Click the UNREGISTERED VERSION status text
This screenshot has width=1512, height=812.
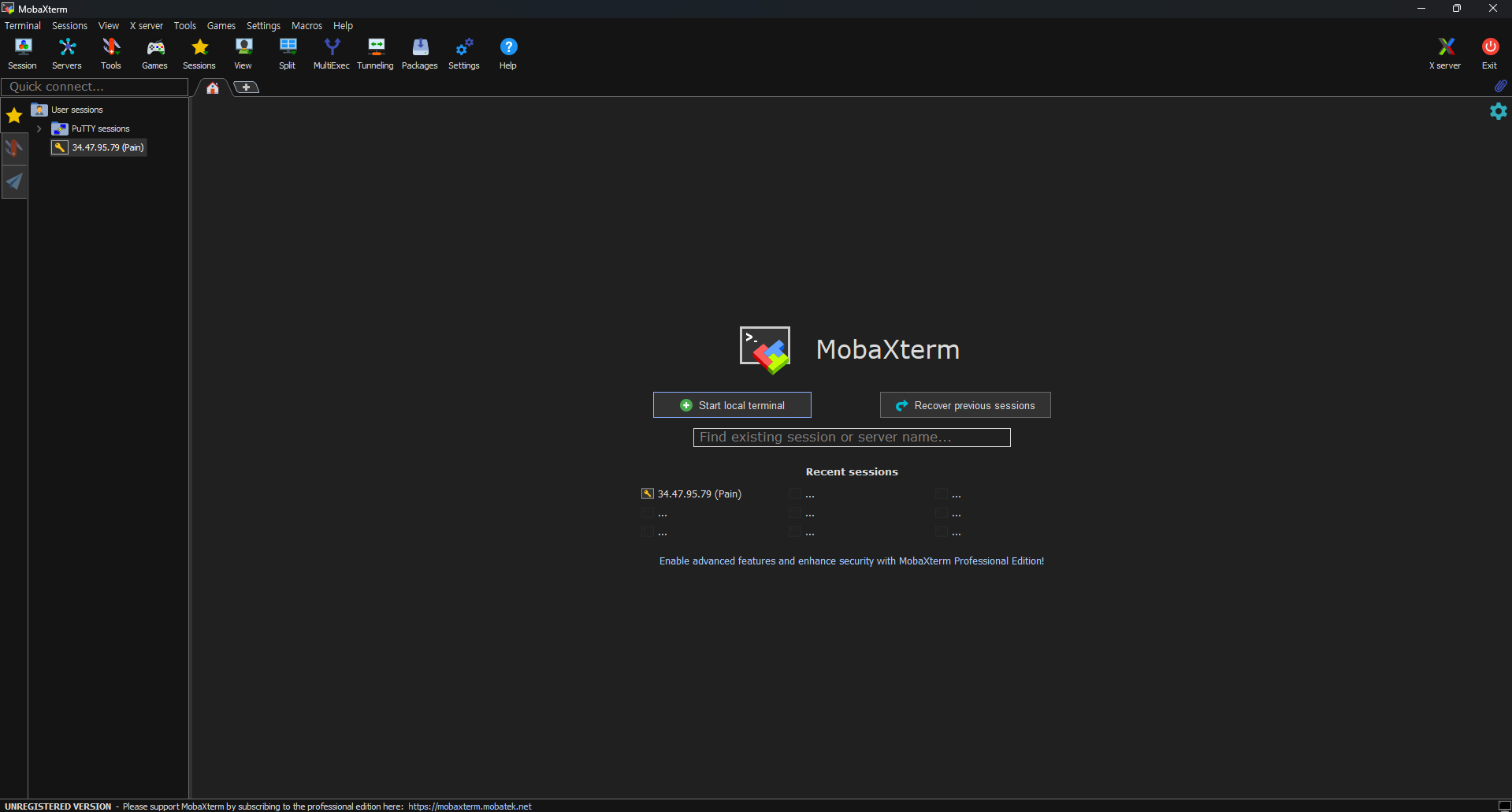point(58,806)
